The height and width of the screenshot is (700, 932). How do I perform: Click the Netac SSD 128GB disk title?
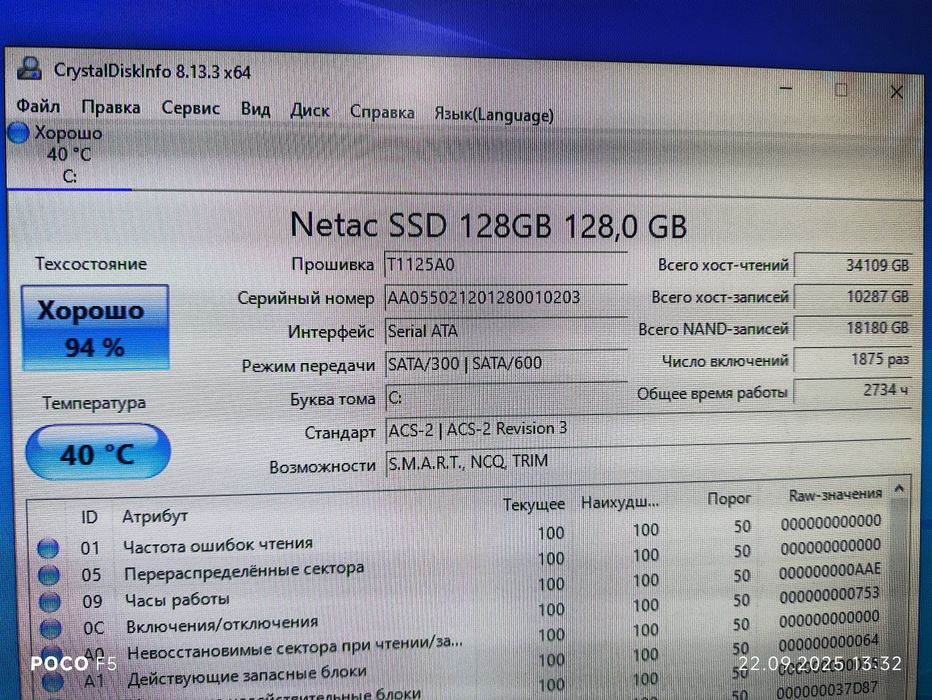[489, 226]
